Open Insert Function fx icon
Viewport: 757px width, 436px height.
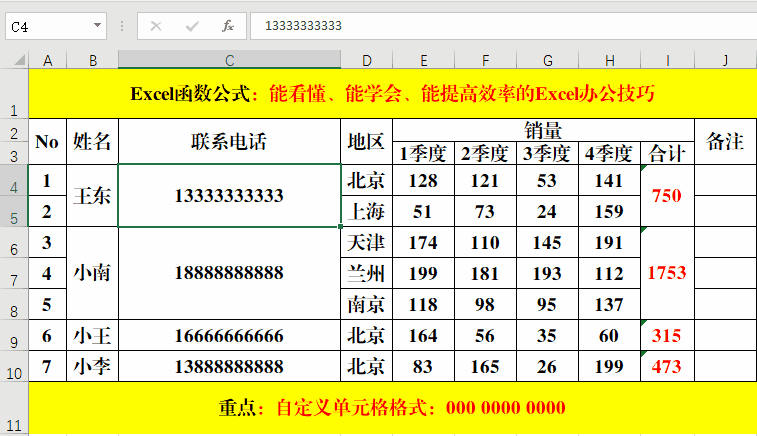tap(227, 26)
